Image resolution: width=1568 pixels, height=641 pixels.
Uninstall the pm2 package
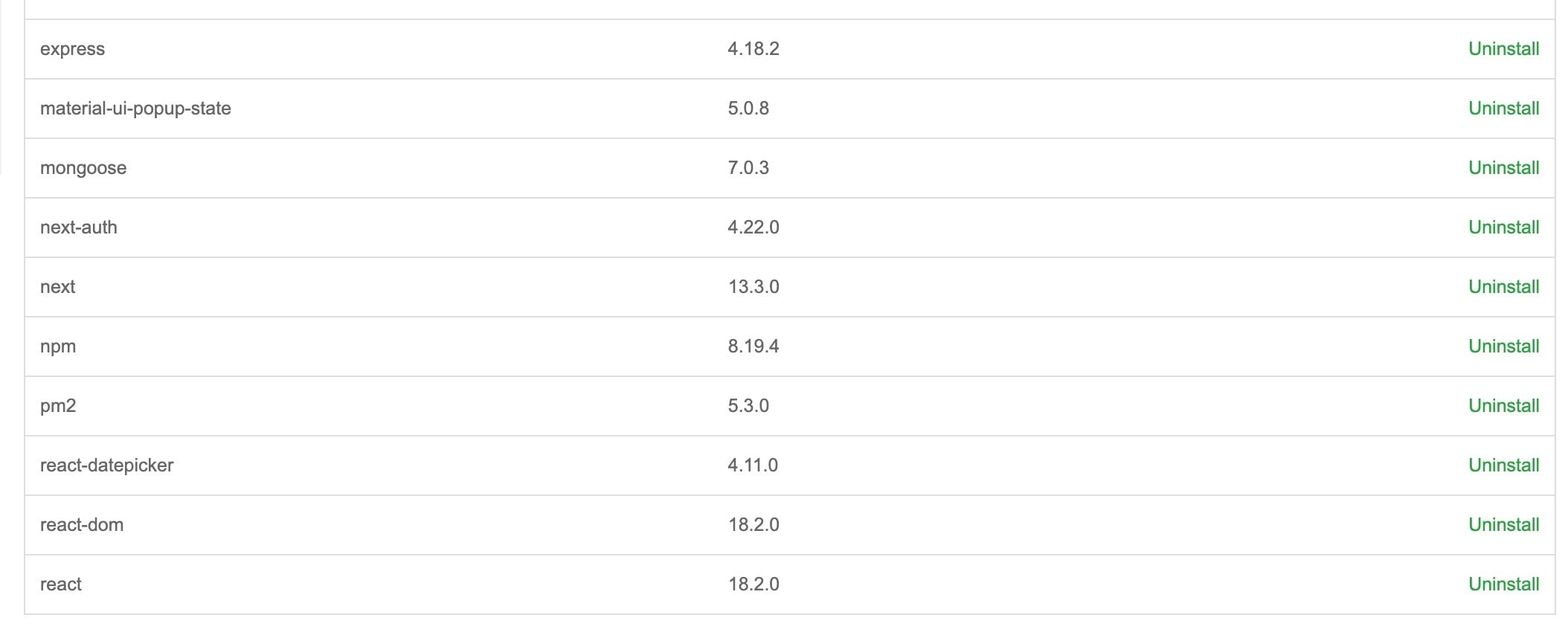(x=1503, y=406)
